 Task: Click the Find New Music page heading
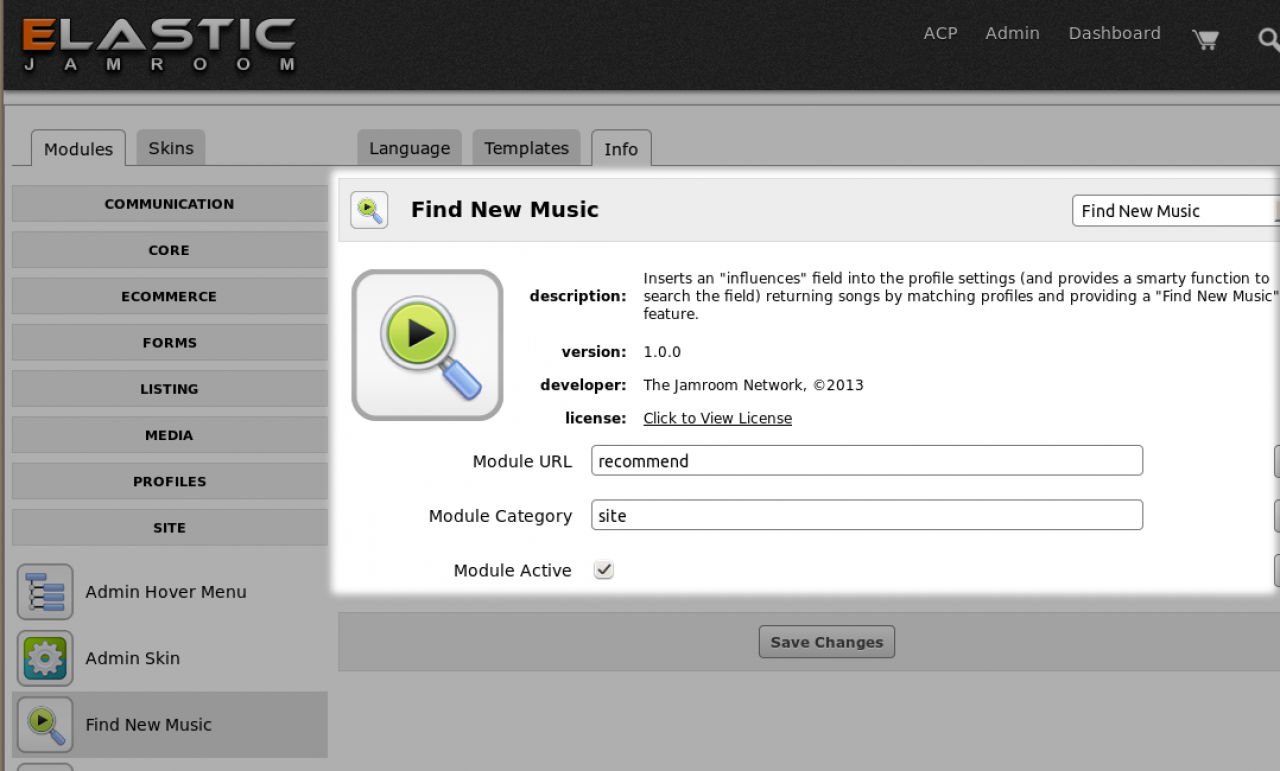(x=505, y=210)
